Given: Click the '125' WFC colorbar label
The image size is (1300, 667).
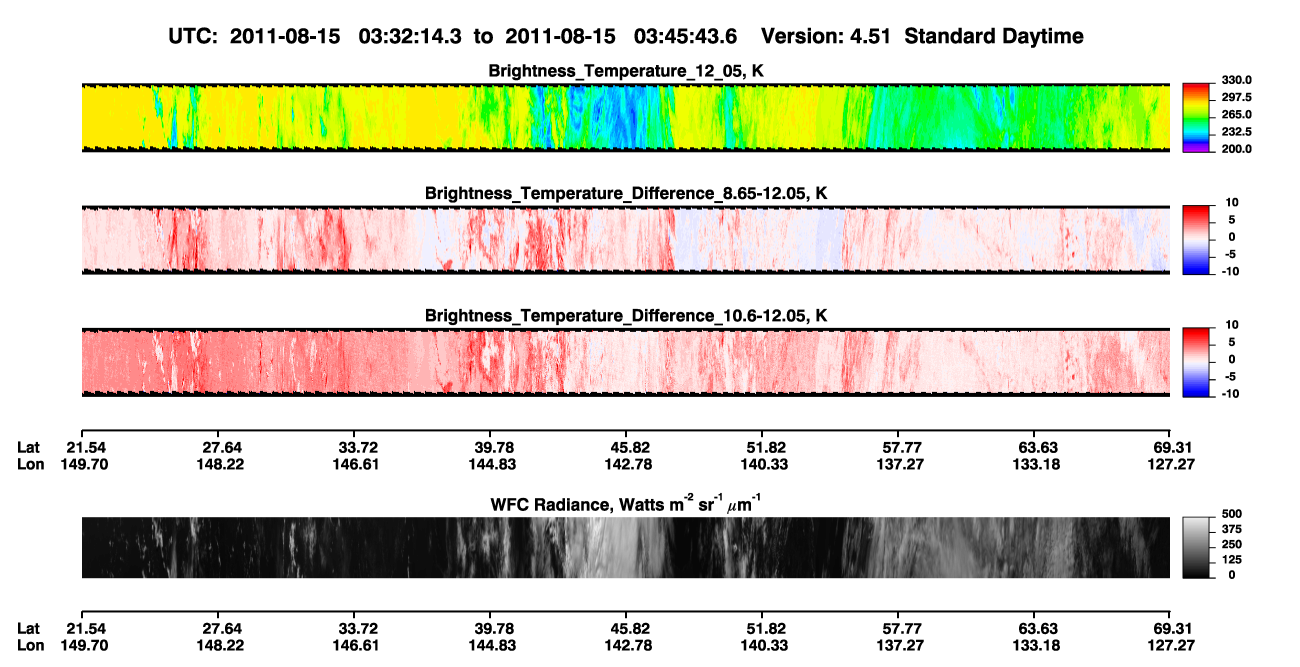Looking at the screenshot, I should click(x=1230, y=560).
